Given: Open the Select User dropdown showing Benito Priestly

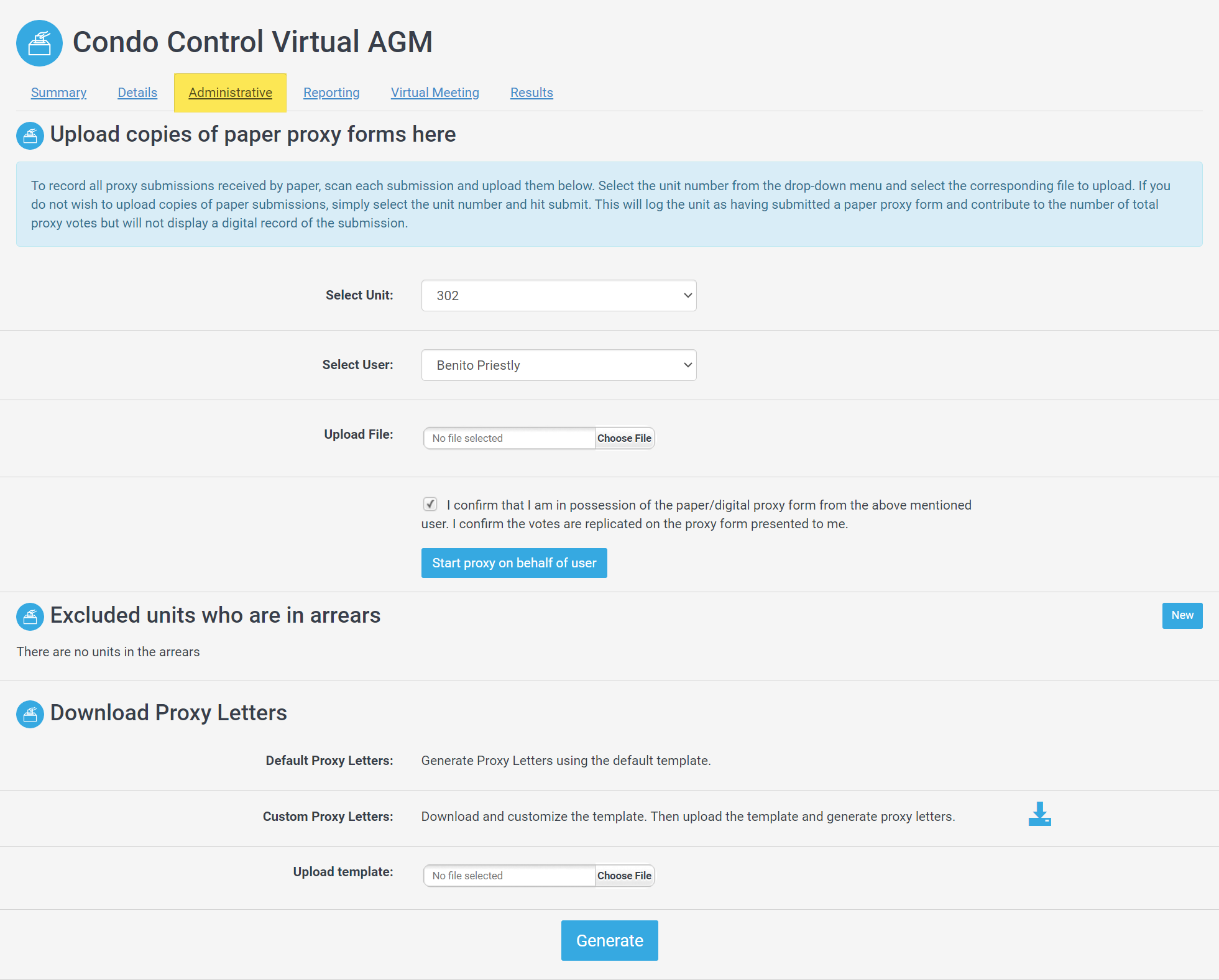Looking at the screenshot, I should tap(559, 365).
